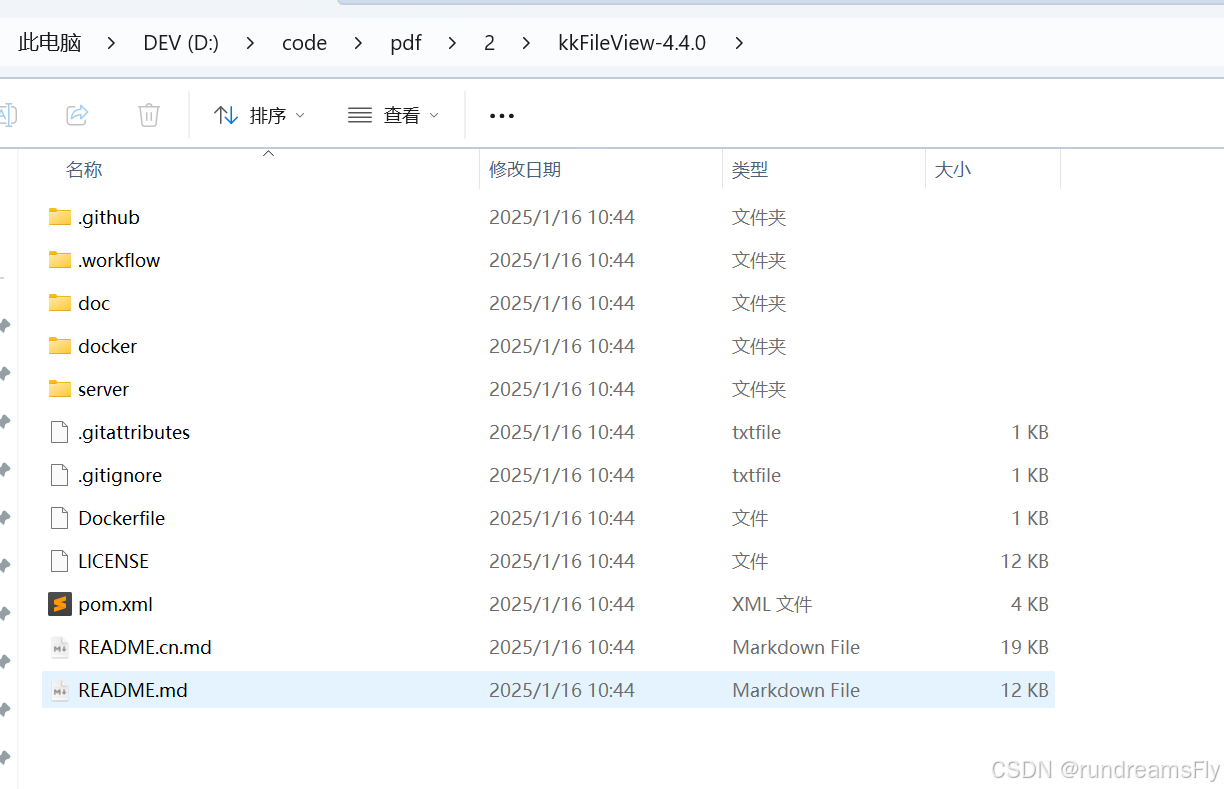Click the 19 KB size of README.cn.md
1224x789 pixels.
point(1025,647)
